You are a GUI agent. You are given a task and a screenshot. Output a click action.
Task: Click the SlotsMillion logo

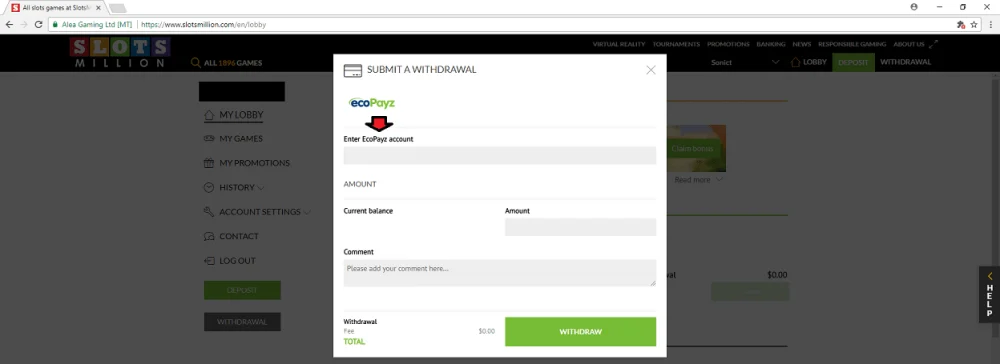[120, 53]
